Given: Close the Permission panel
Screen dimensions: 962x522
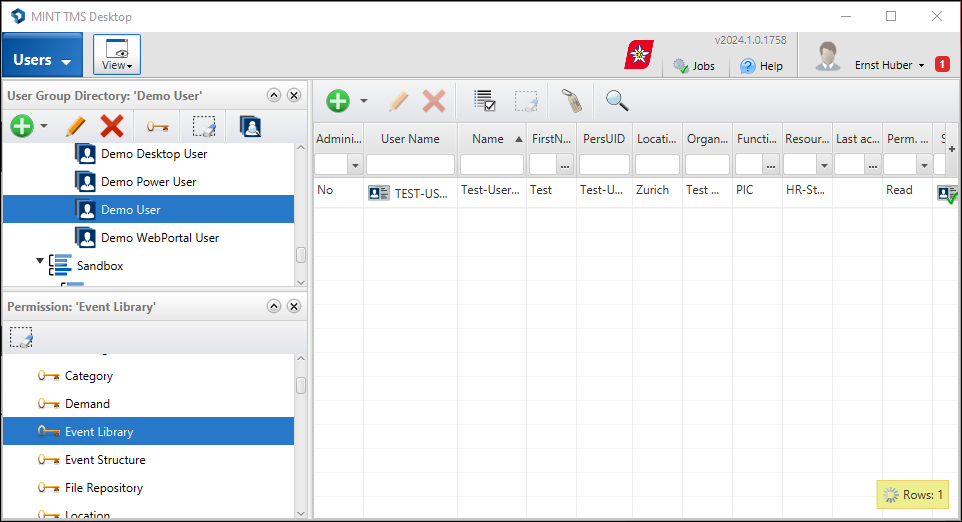Looking at the screenshot, I should point(294,306).
